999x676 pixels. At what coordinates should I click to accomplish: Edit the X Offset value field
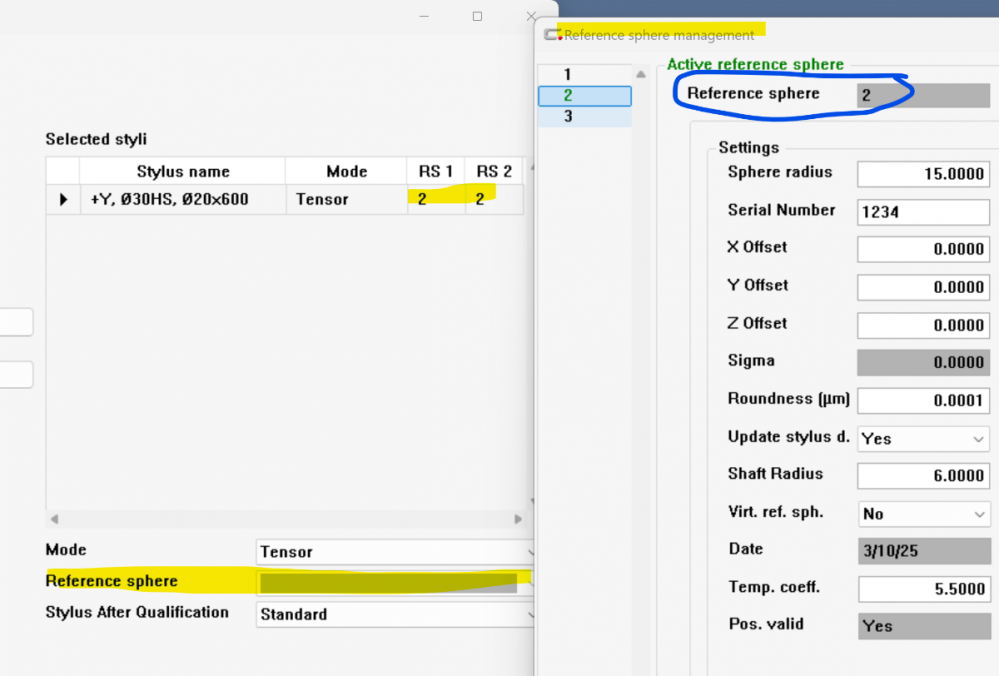[x=923, y=249]
